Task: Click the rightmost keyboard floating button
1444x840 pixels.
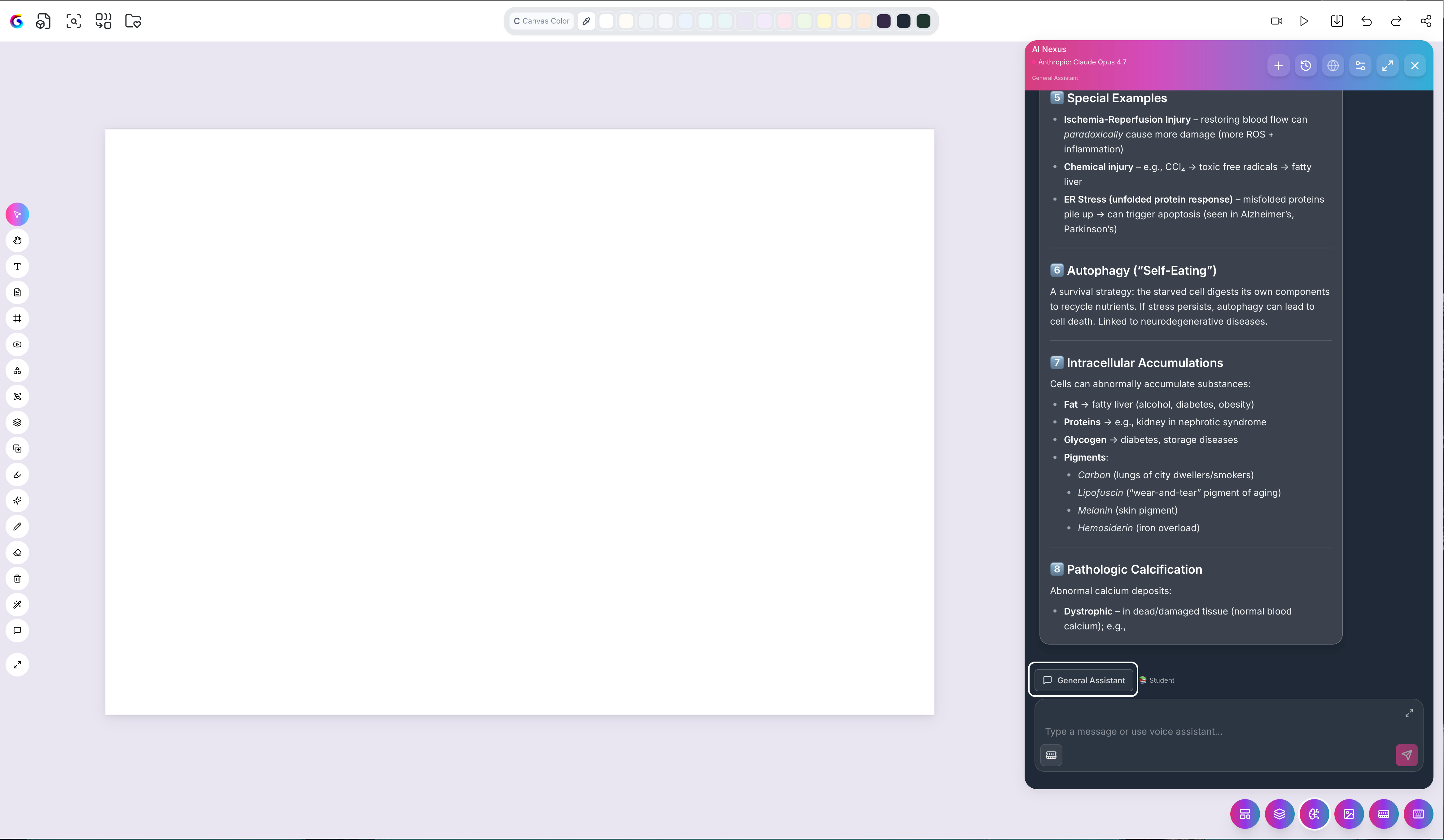Action: pos(1418,814)
